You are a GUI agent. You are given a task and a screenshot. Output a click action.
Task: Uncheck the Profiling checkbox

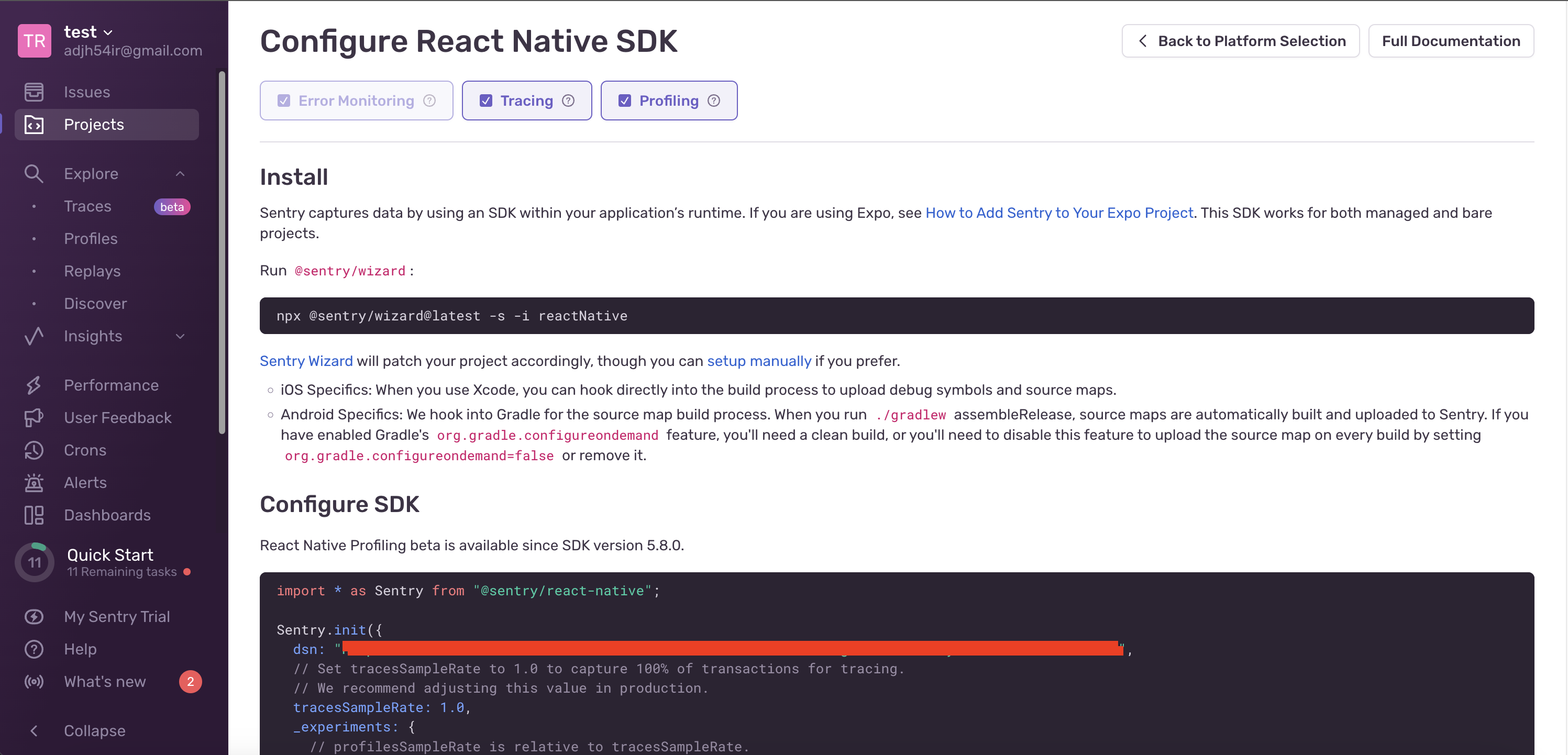(x=624, y=101)
